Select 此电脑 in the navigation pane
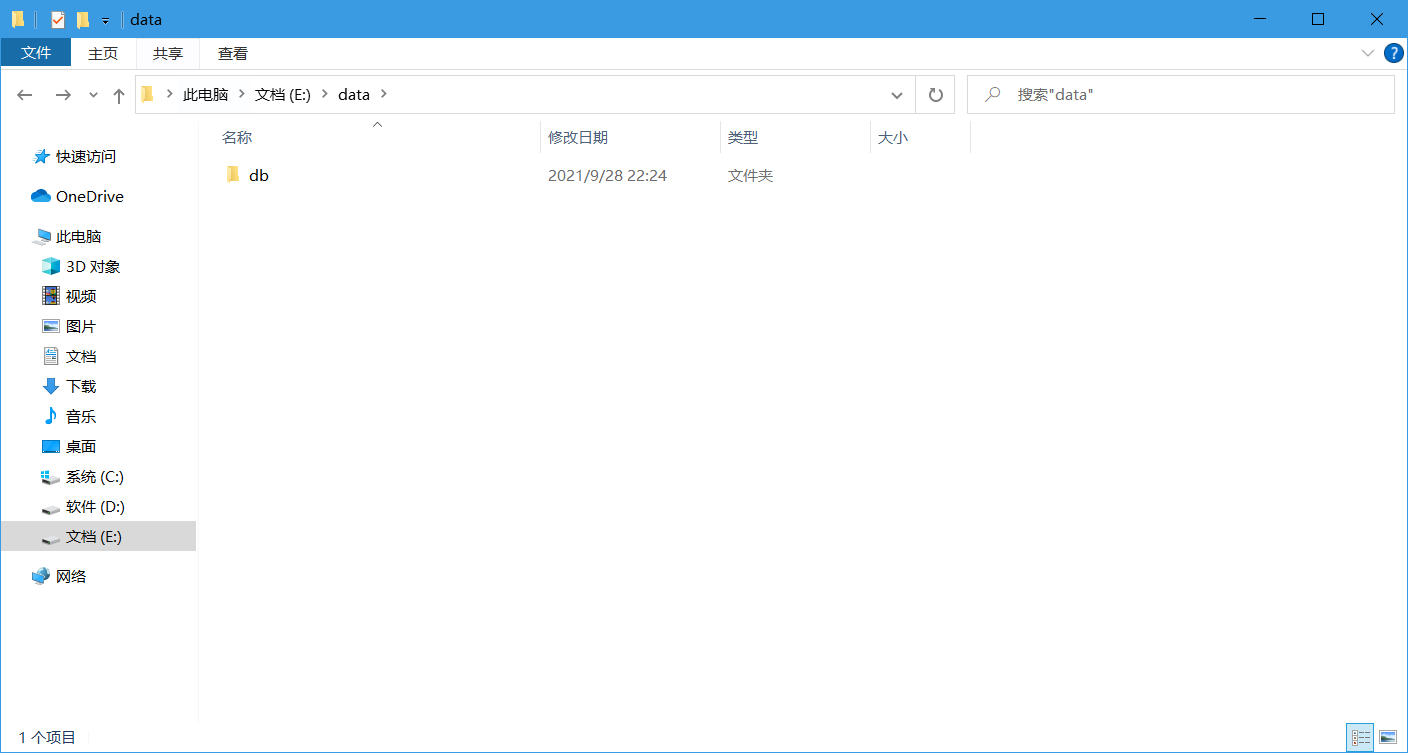The width and height of the screenshot is (1408, 753). coord(79,236)
